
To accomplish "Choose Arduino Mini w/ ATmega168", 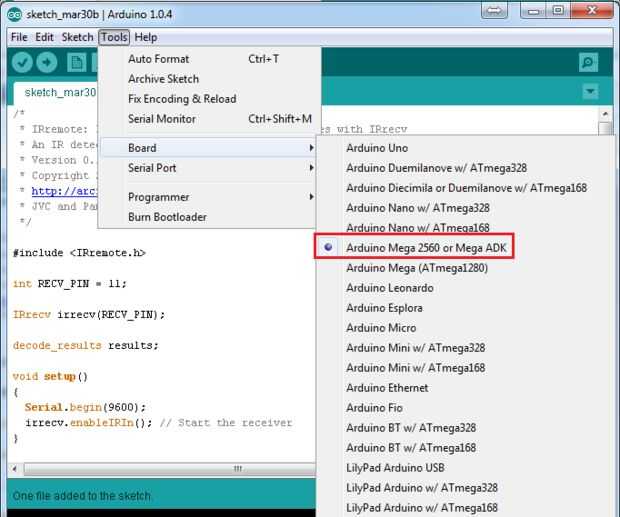I will pos(466,368).
